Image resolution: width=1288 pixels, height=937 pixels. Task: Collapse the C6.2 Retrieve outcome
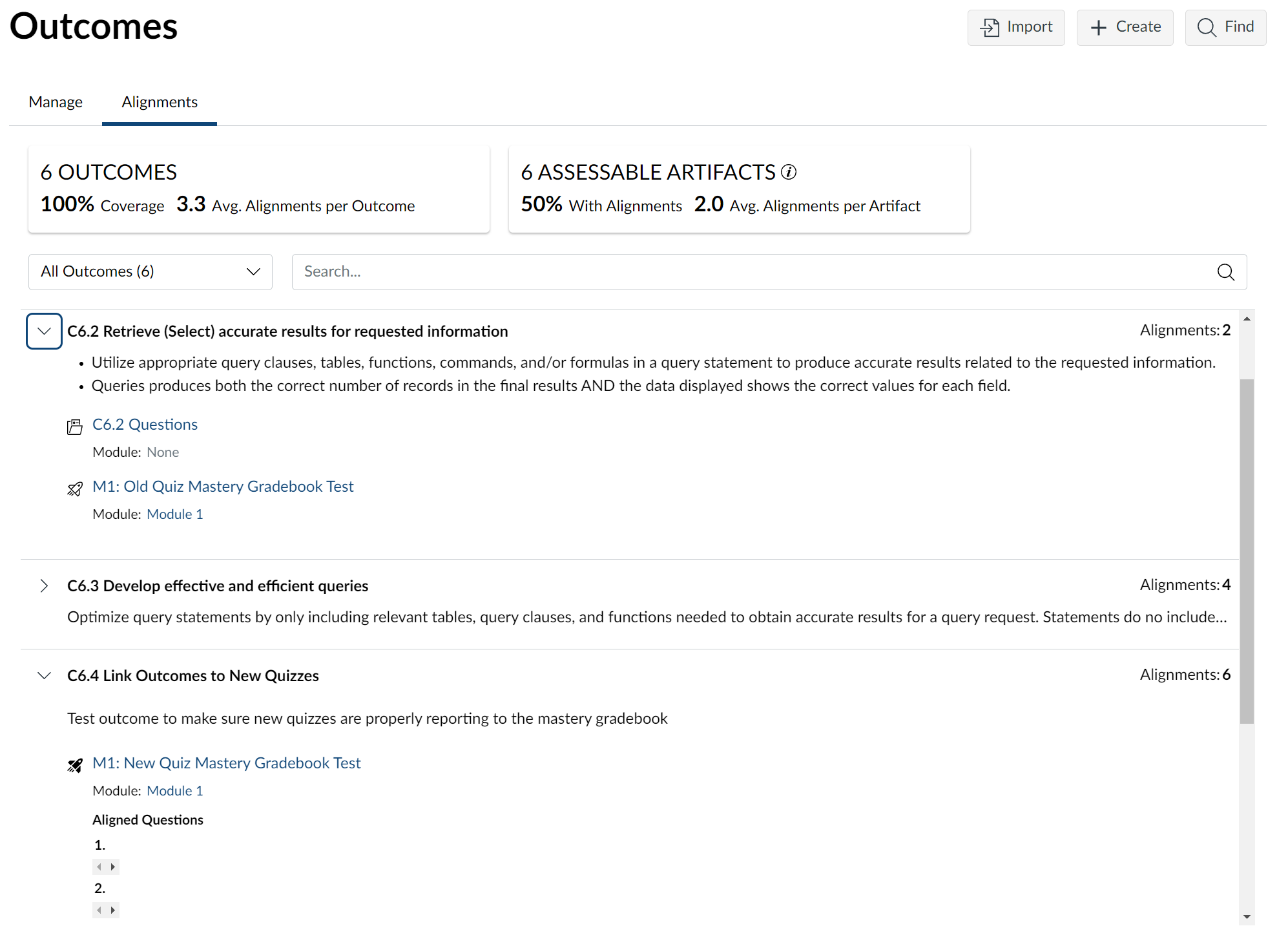[x=44, y=331]
